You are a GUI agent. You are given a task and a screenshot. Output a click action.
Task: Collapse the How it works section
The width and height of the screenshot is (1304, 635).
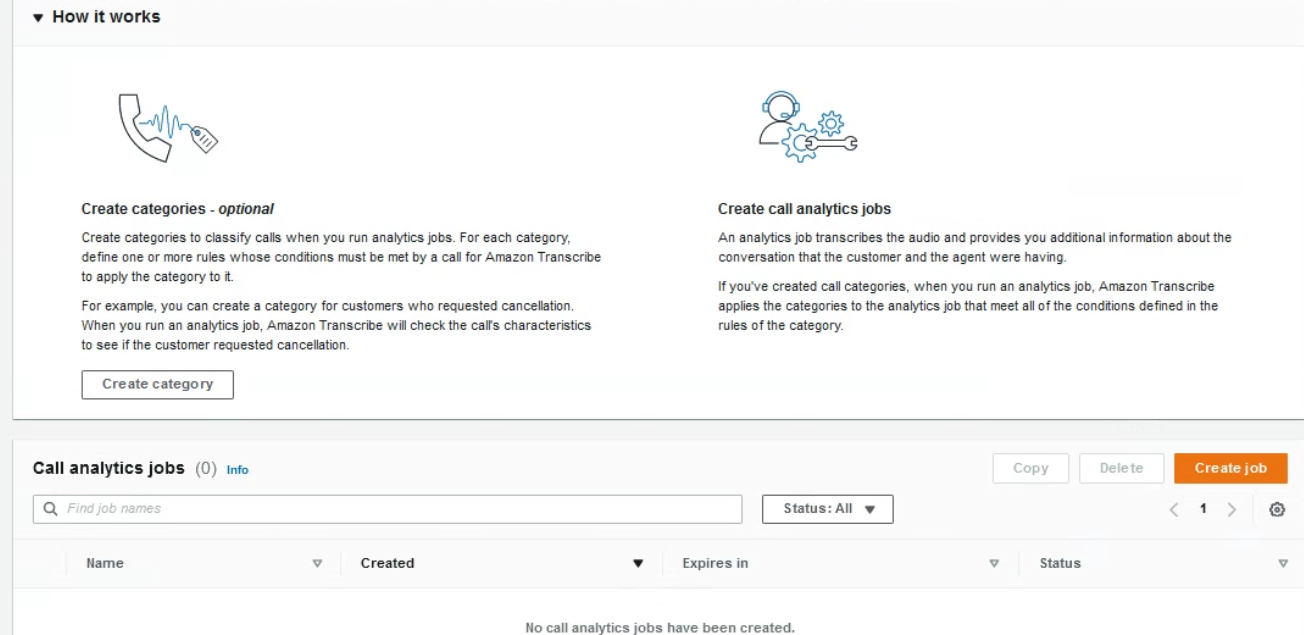click(38, 17)
